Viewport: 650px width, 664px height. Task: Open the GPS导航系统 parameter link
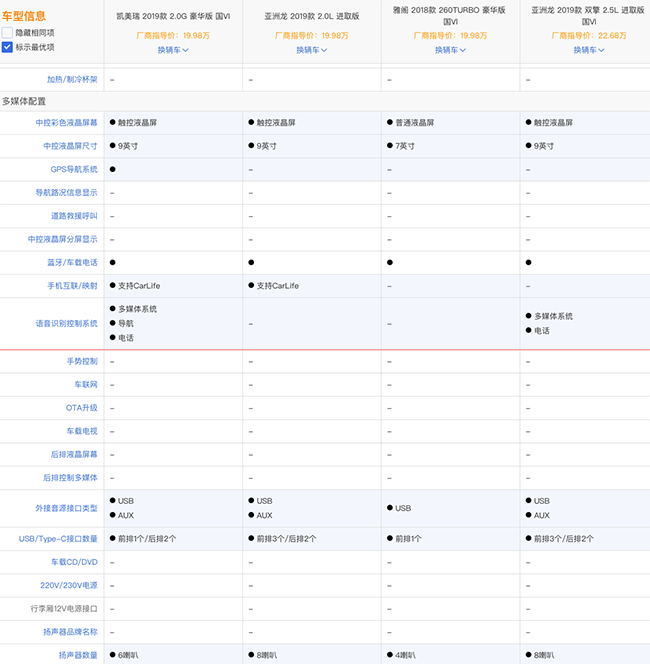click(x=74, y=169)
